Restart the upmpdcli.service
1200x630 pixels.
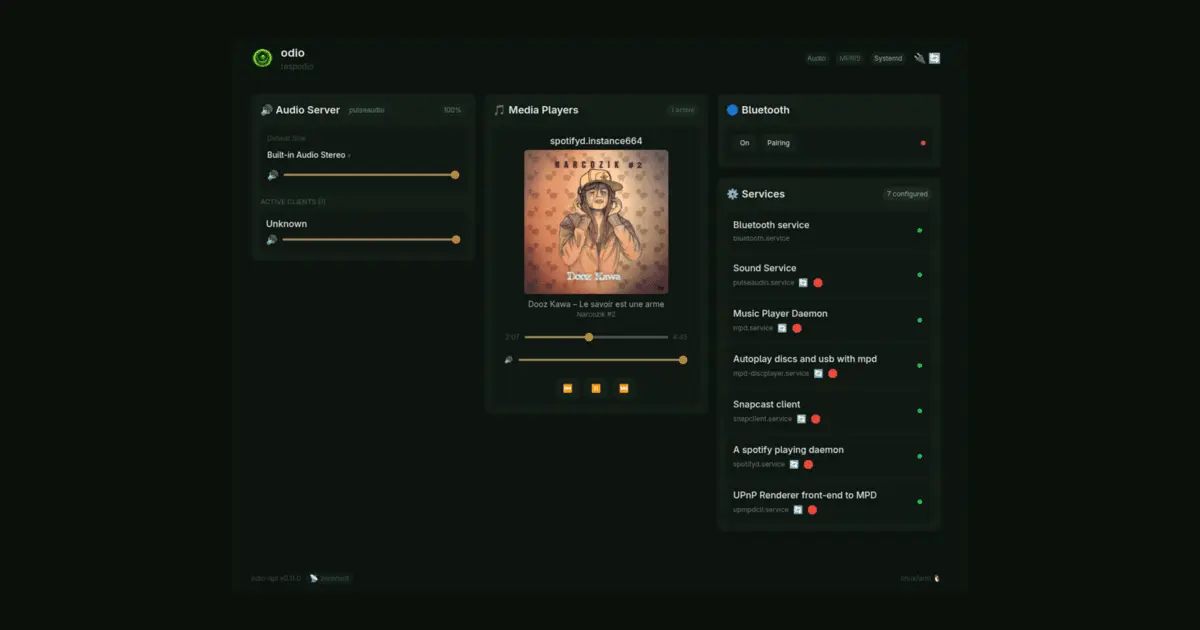[798, 510]
